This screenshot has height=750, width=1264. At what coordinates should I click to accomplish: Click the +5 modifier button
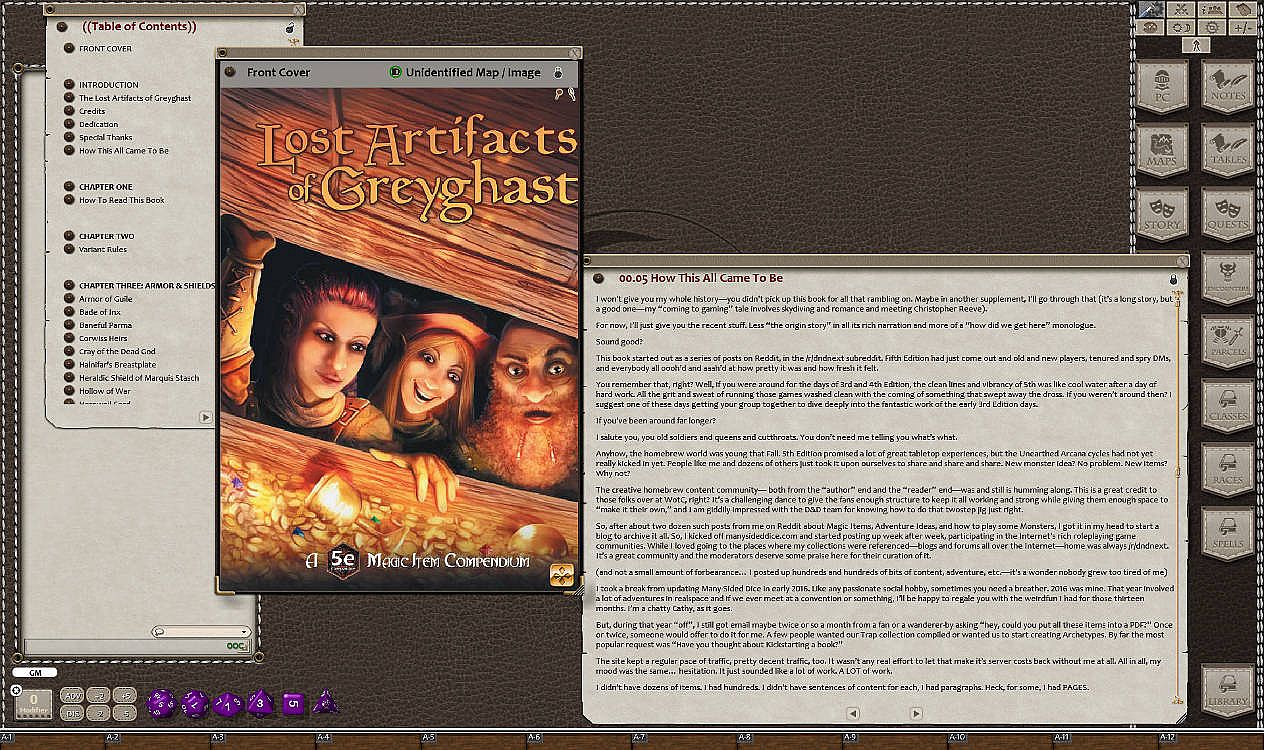(x=124, y=695)
